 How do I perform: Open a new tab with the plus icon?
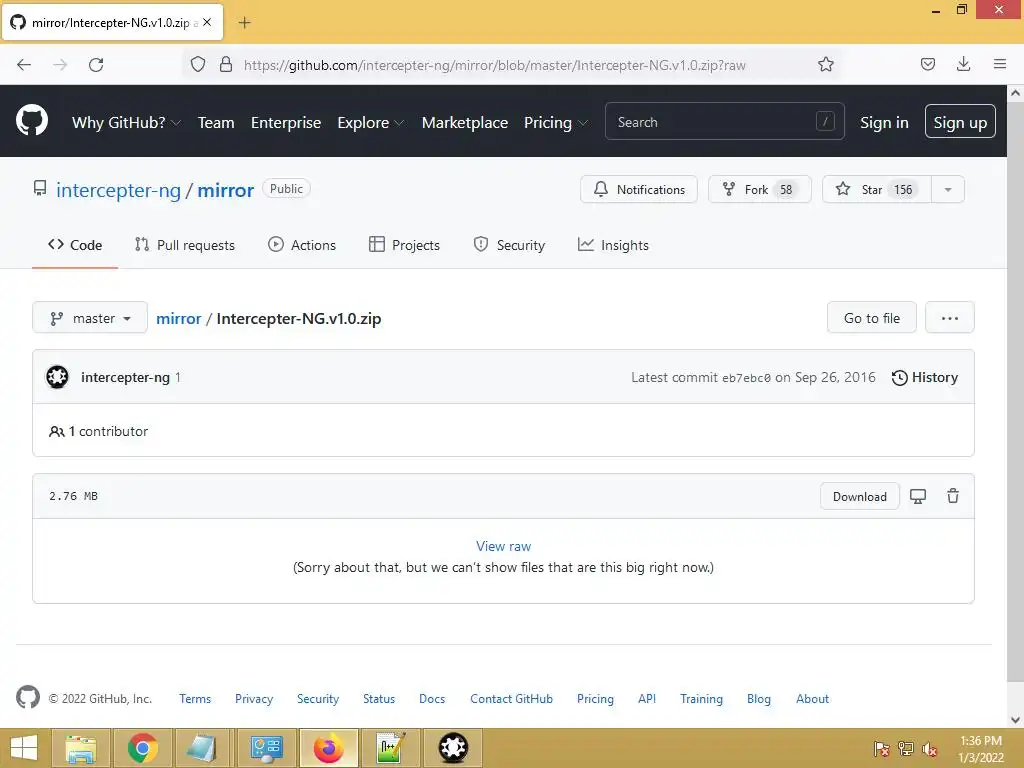[244, 23]
